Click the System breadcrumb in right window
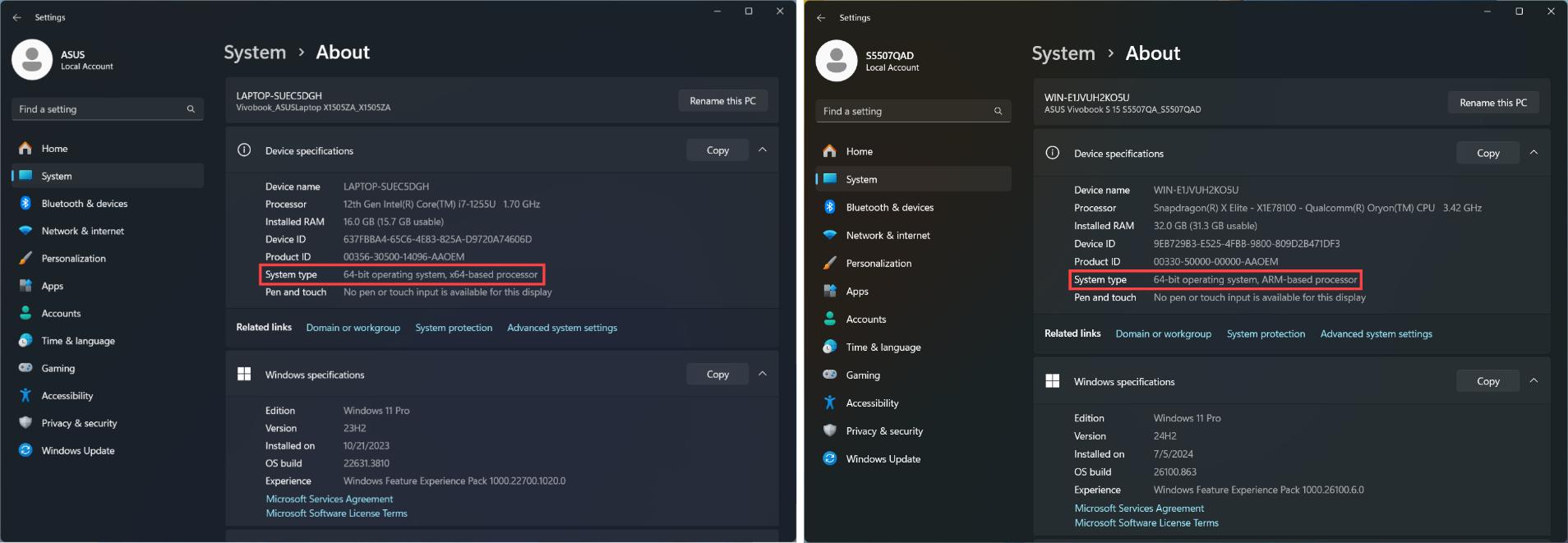 1063,53
